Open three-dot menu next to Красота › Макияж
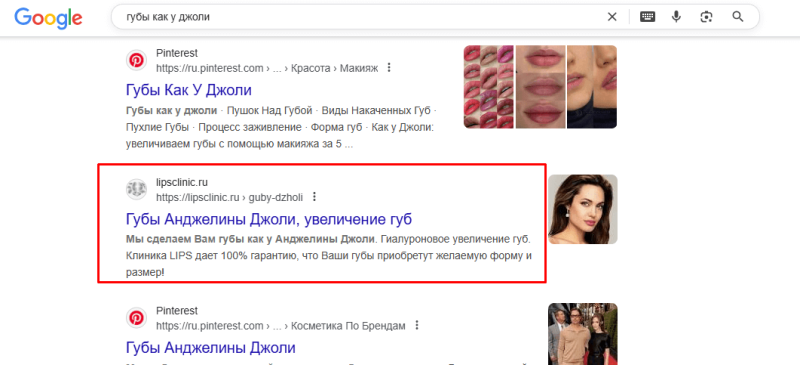 point(389,67)
